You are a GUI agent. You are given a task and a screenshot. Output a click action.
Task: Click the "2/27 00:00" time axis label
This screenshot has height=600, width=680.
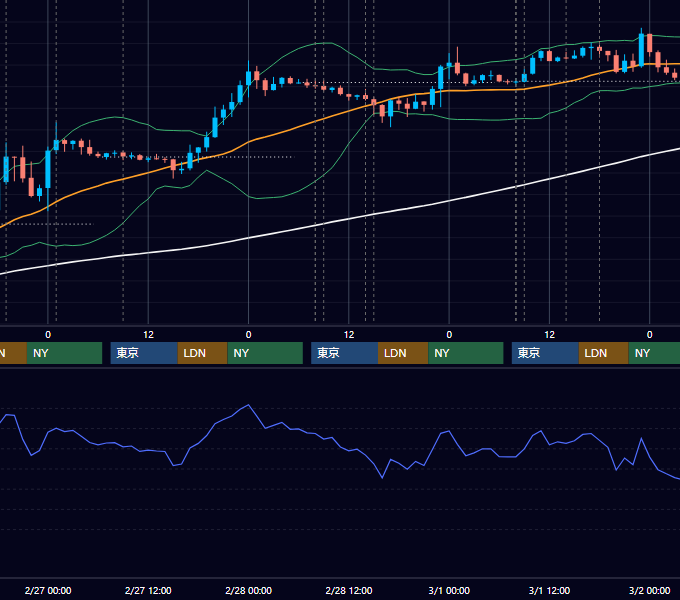48,590
